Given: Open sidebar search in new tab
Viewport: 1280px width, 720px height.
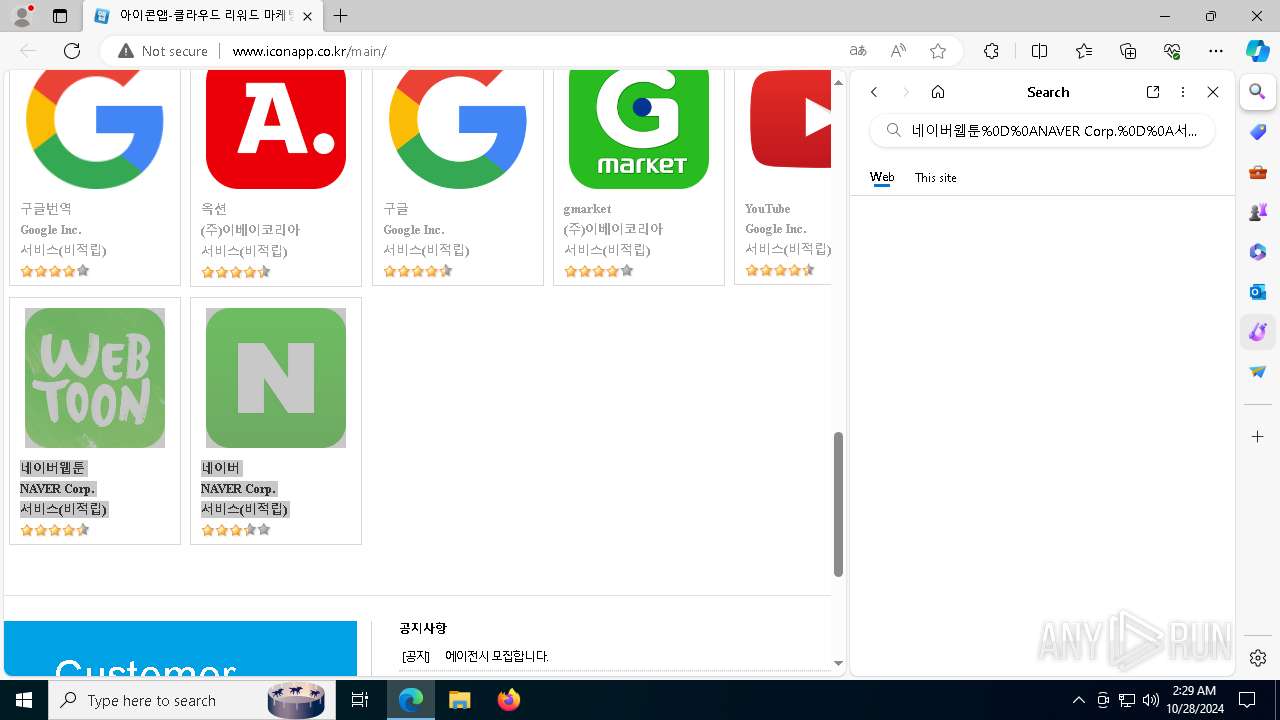Looking at the screenshot, I should 1153,92.
